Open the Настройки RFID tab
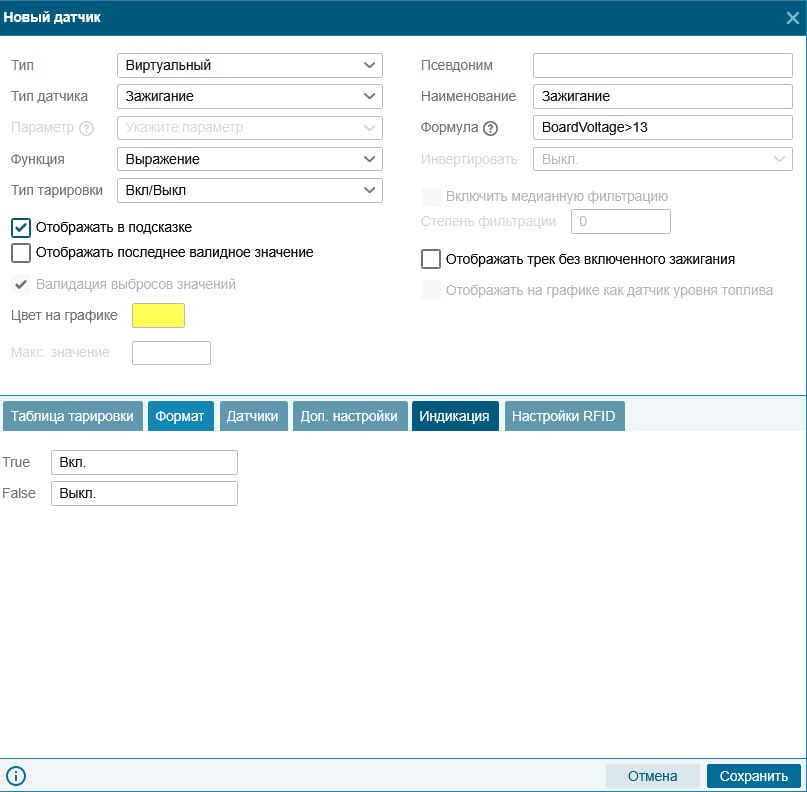 (565, 417)
